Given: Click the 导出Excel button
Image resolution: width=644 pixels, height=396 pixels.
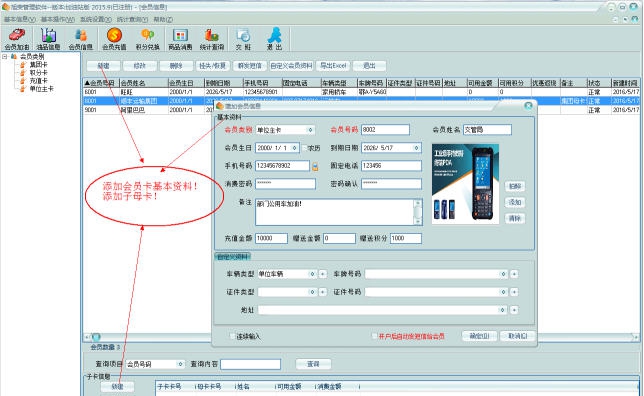Looking at the screenshot, I should (333, 66).
